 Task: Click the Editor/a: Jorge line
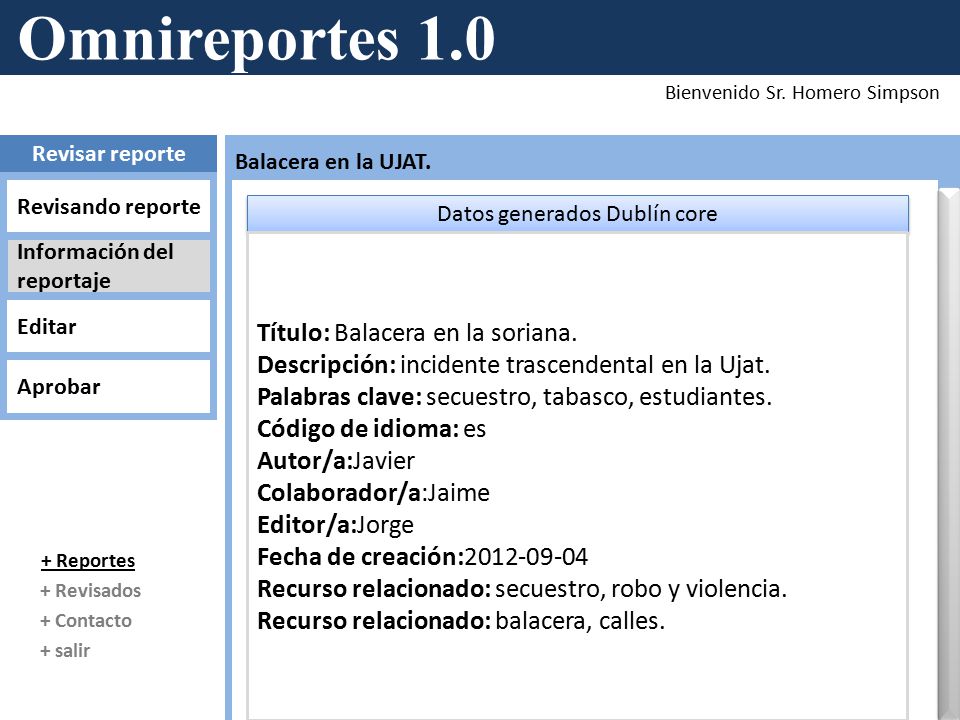(x=336, y=525)
